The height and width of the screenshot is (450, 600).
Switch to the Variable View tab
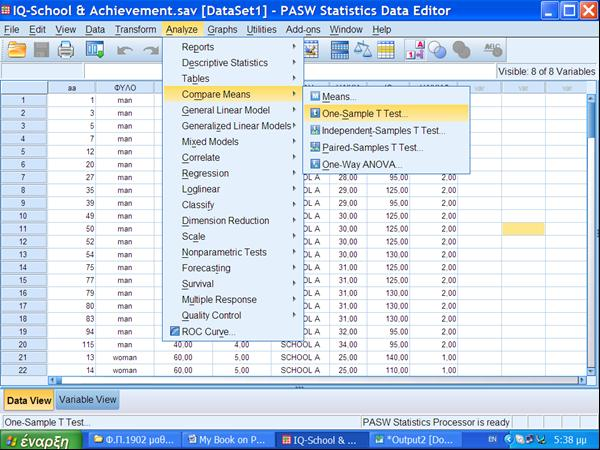(x=88, y=399)
